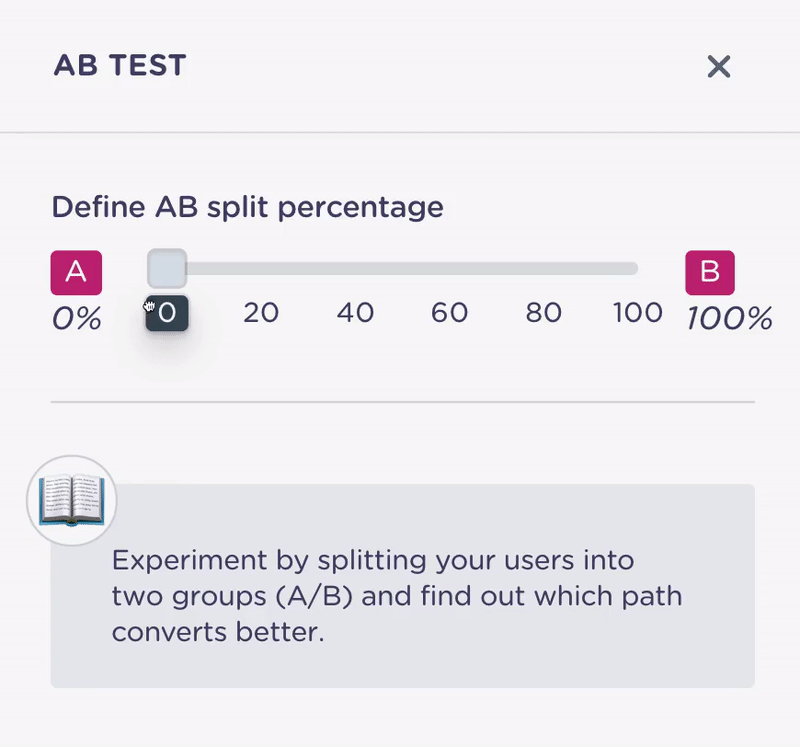Click slider track between 60 and 80
800x747 pixels.
click(496, 268)
